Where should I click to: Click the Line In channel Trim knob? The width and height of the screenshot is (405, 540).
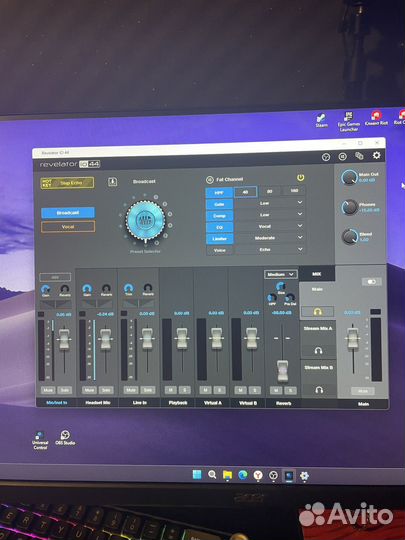128,288
